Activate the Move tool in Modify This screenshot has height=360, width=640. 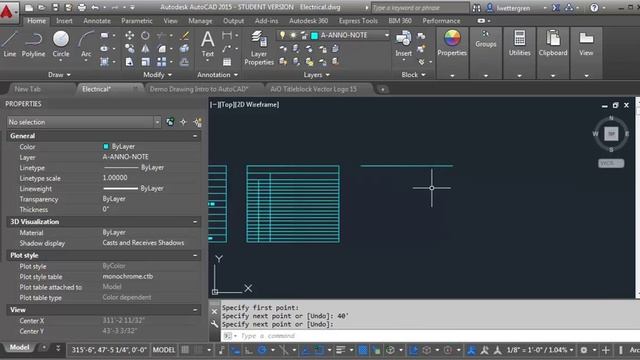click(x=130, y=36)
